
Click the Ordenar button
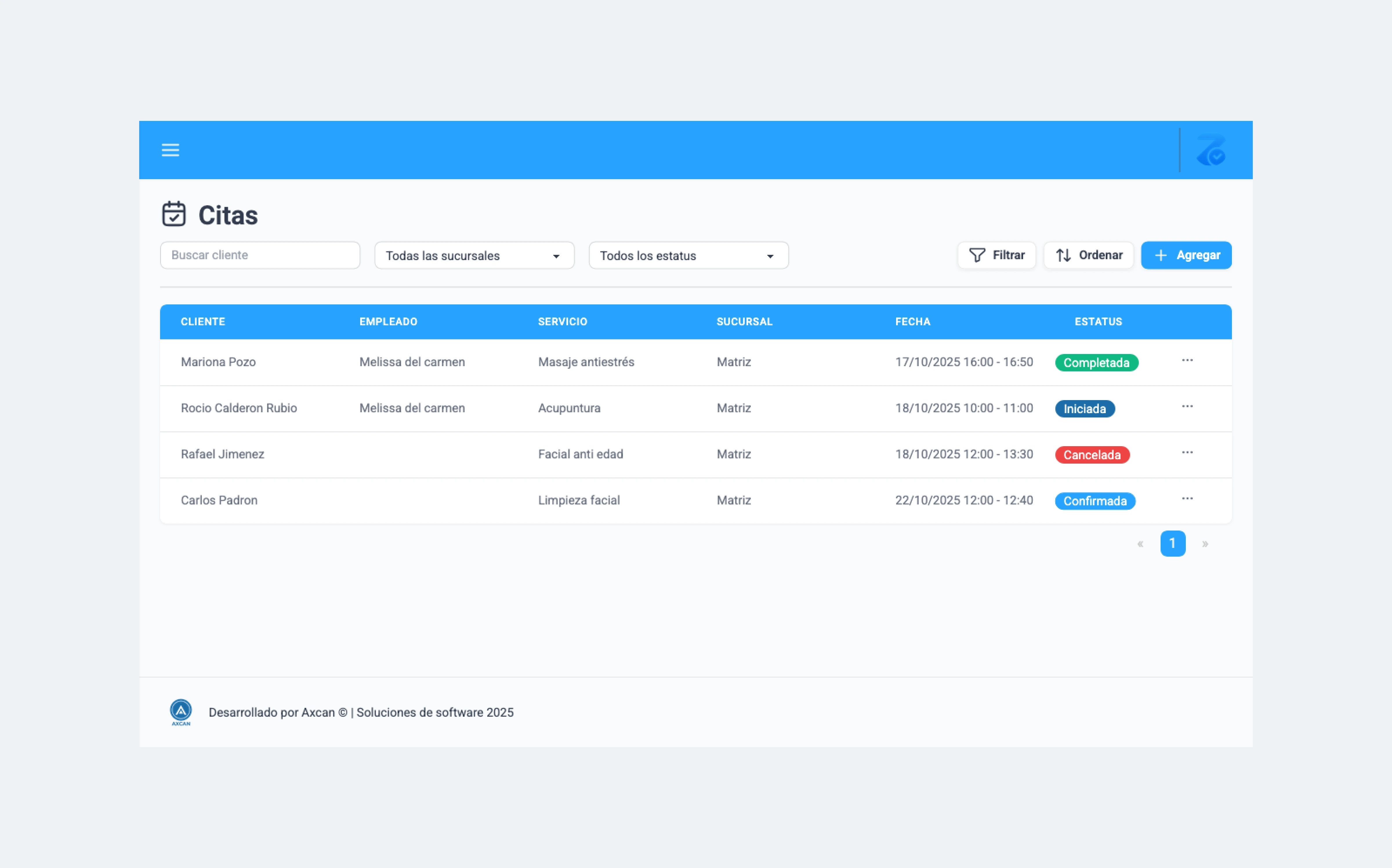coord(1088,255)
